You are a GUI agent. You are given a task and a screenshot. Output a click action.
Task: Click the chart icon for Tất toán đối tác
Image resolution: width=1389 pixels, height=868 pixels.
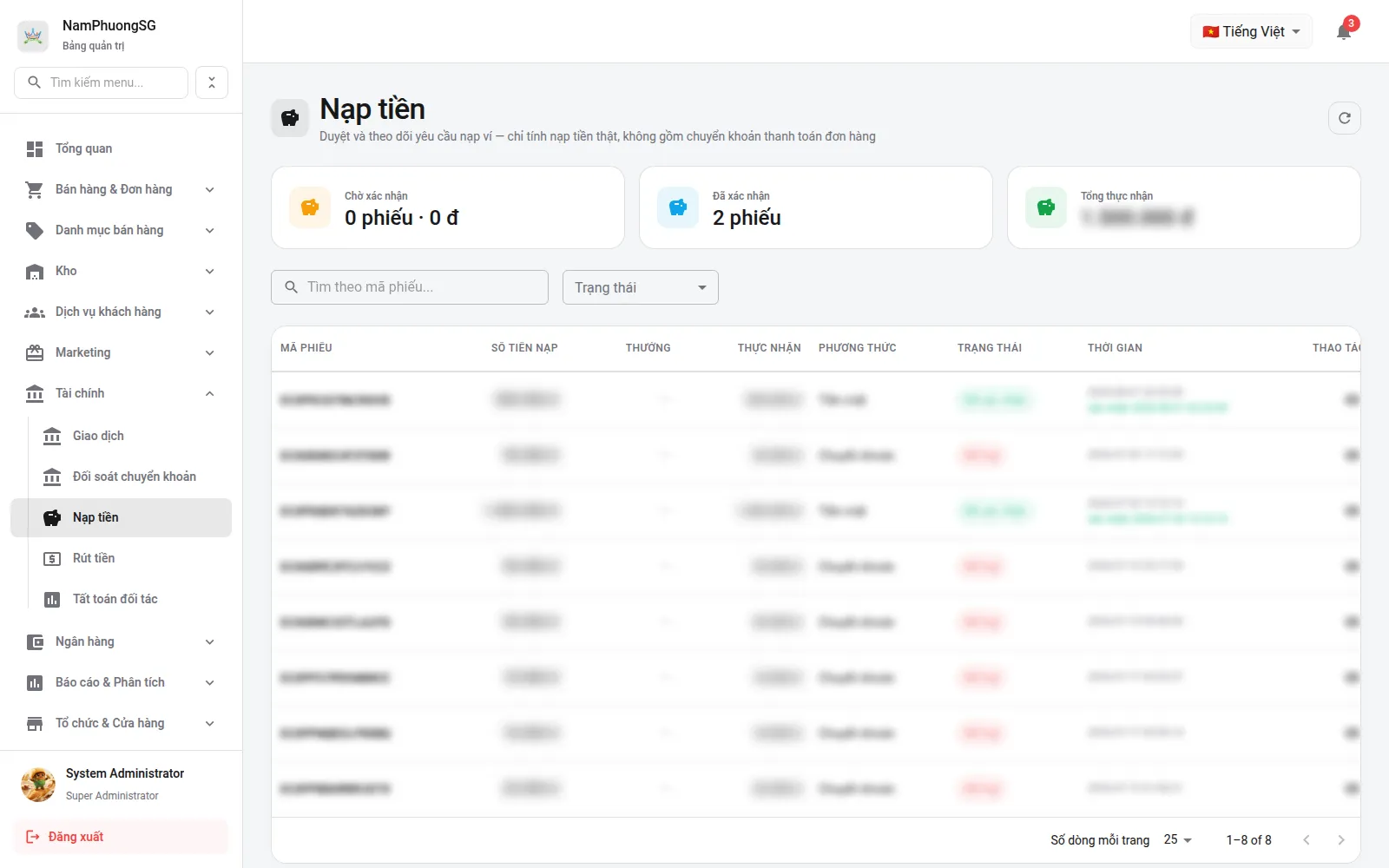coord(52,599)
